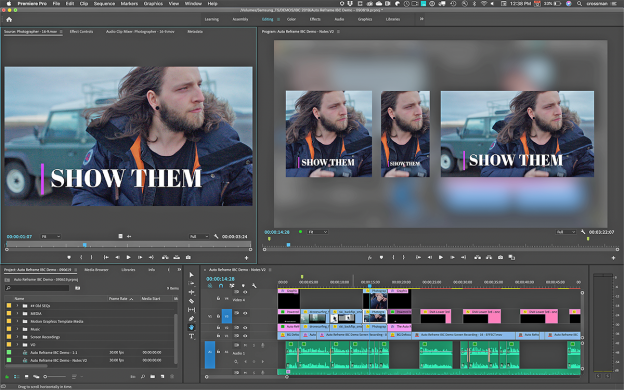Open timeline wrench display settings

click(254, 286)
